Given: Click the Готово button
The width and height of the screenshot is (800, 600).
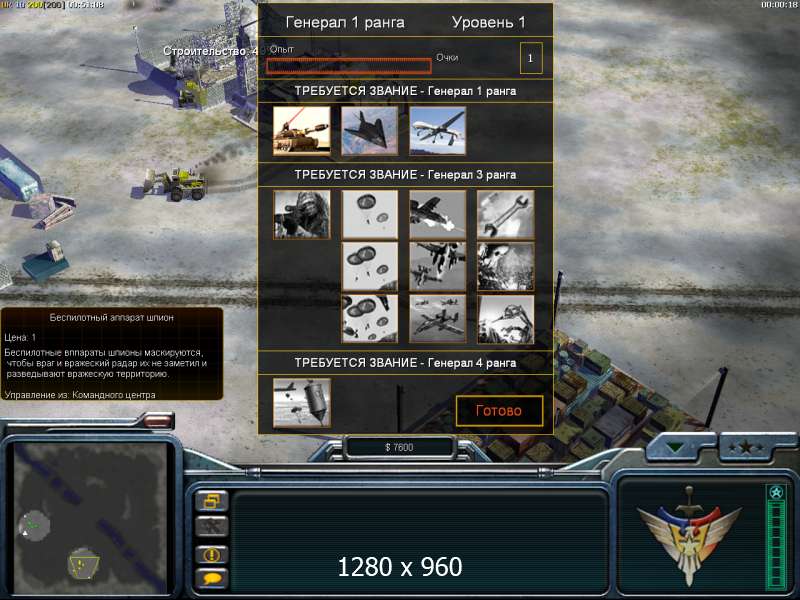Looking at the screenshot, I should 499,411.
